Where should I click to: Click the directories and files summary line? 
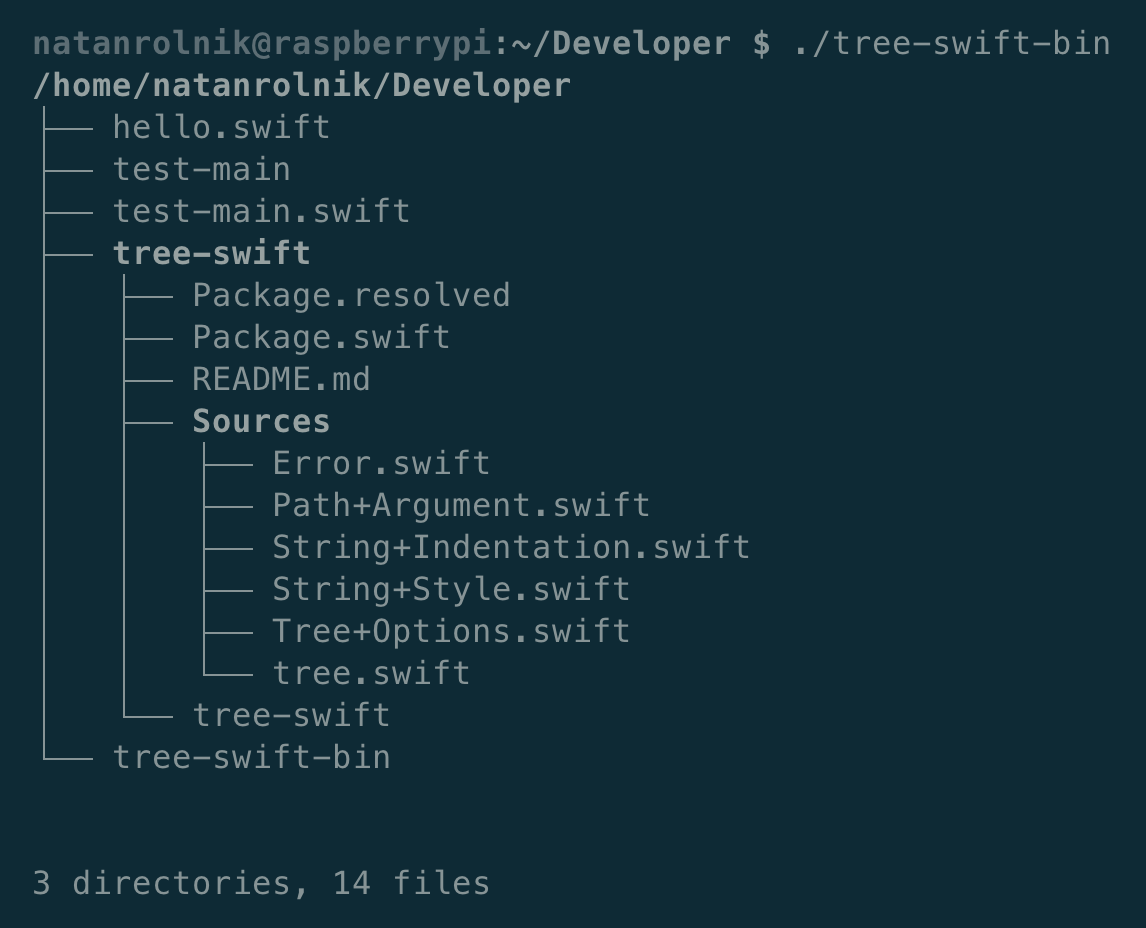point(261,884)
